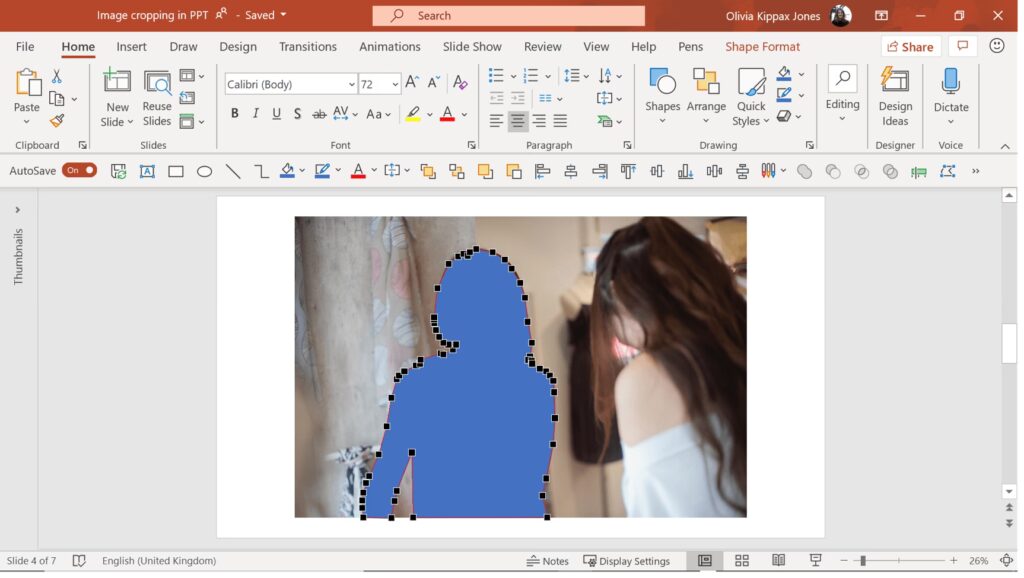1024x578 pixels.
Task: Open the Transitions tab
Action: coord(308,46)
